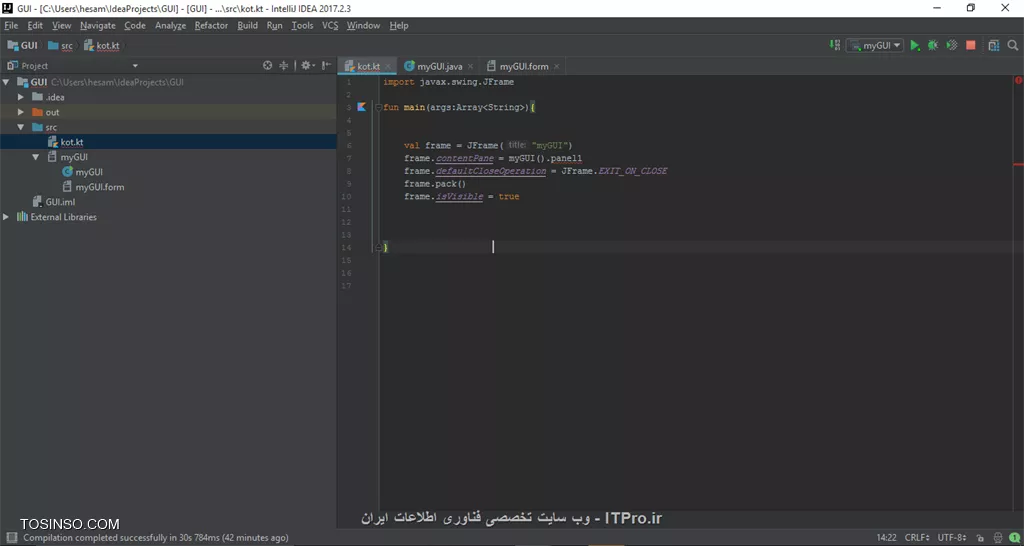The height and width of the screenshot is (546, 1024).
Task: Expand the out folder arrow
Action: click(21, 112)
